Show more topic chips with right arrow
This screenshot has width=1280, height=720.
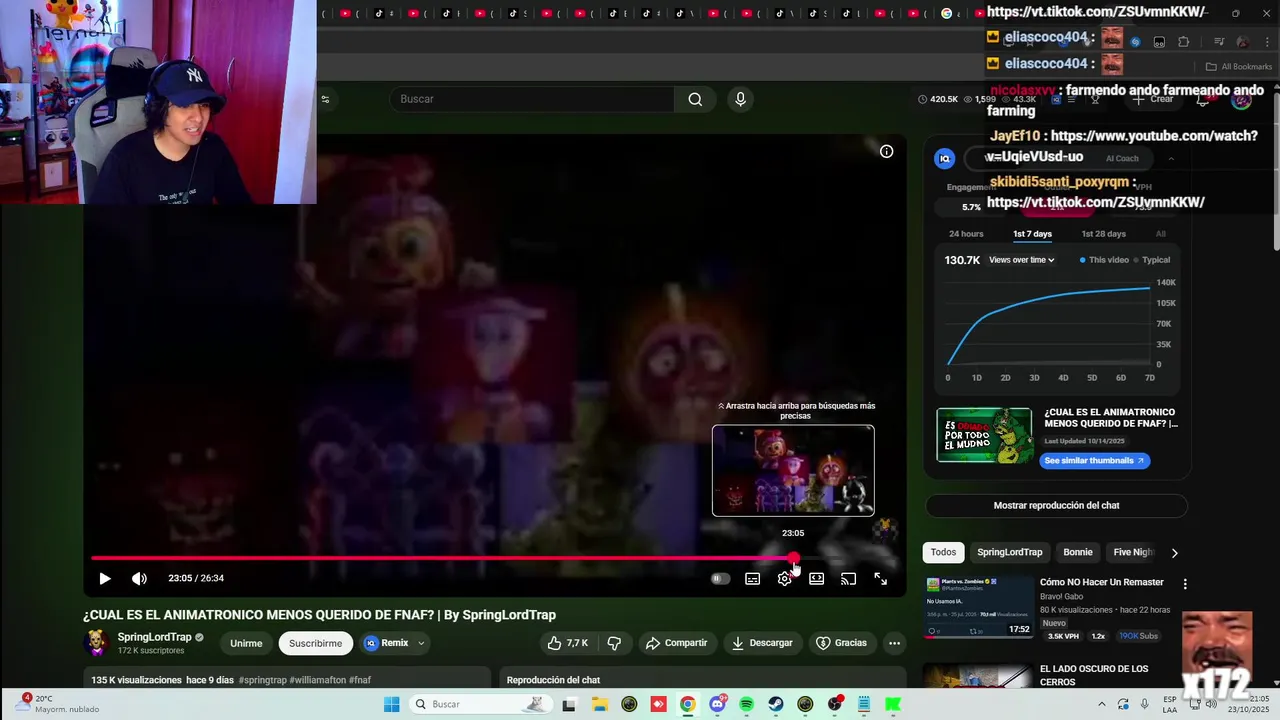coord(1175,552)
